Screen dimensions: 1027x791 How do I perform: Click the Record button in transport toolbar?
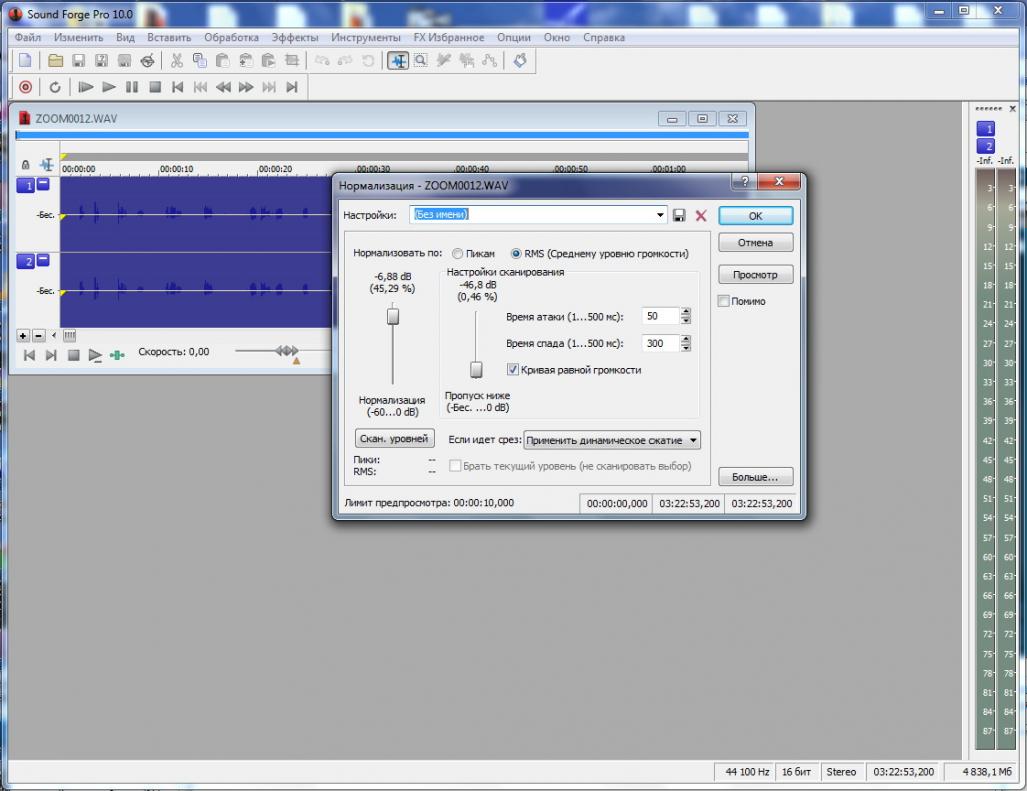click(26, 87)
